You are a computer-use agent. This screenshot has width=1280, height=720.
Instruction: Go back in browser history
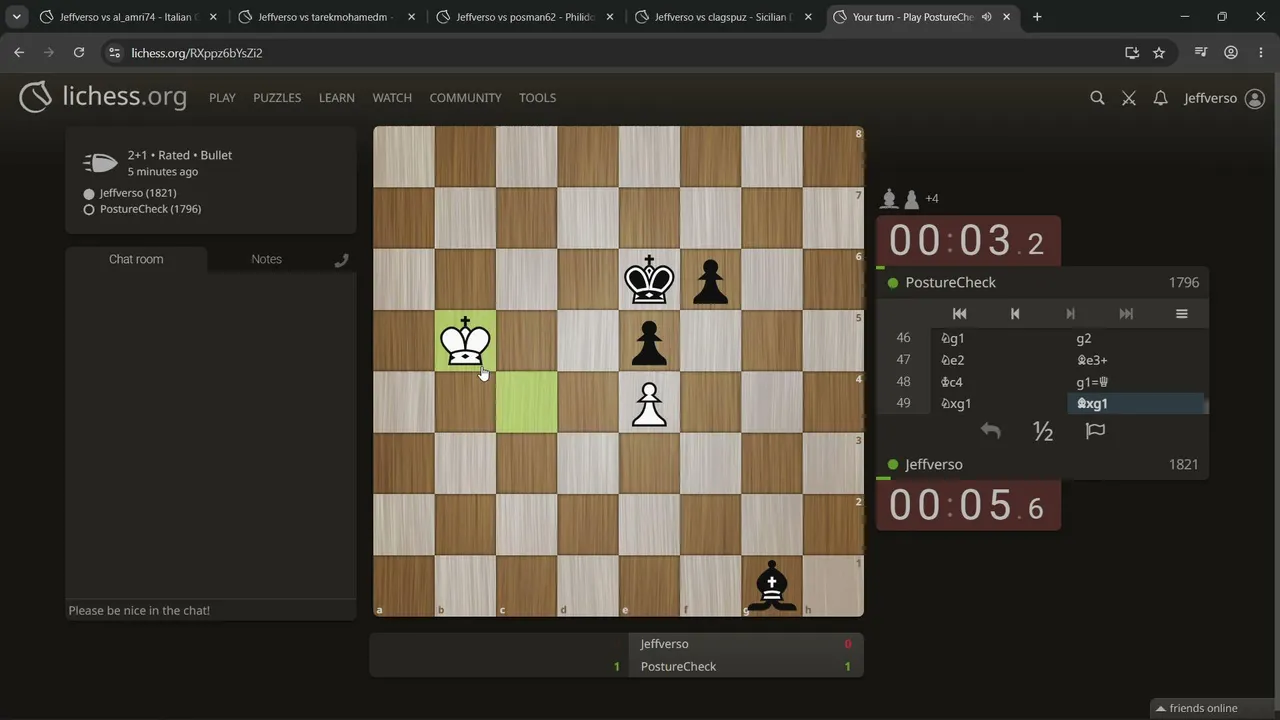pos(19,53)
